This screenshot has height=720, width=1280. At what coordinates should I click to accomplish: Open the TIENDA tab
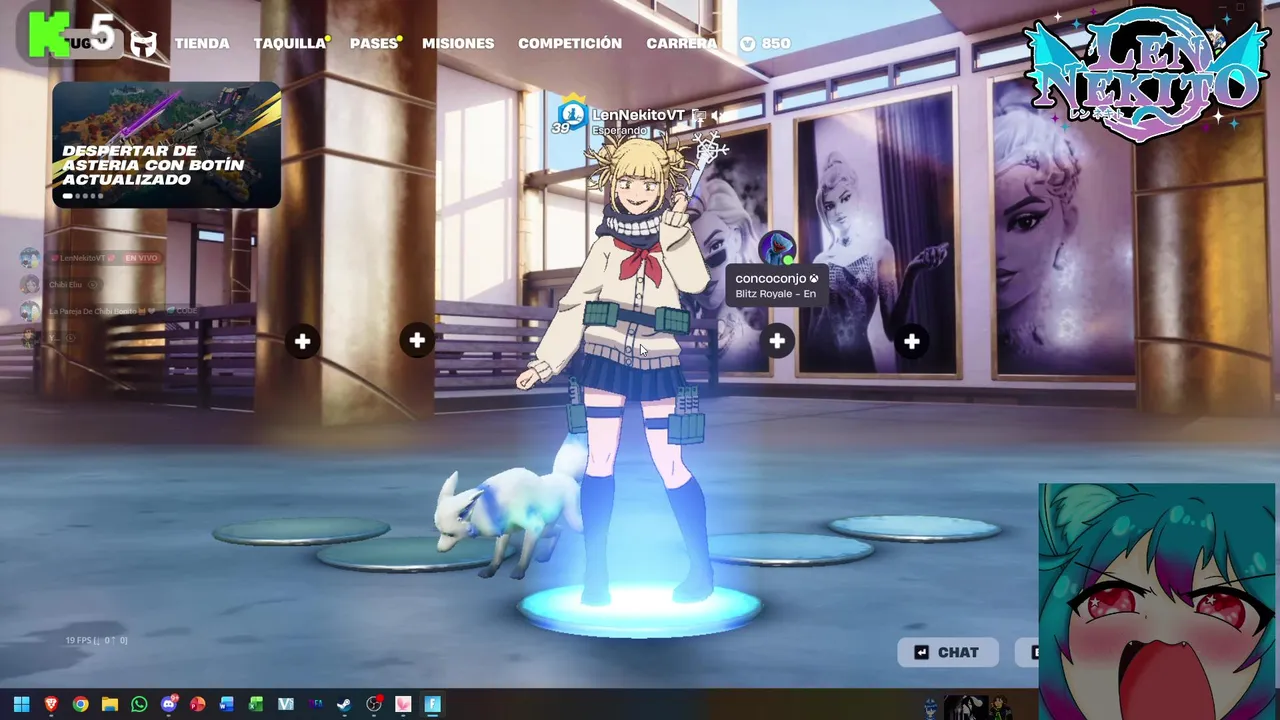point(202,44)
